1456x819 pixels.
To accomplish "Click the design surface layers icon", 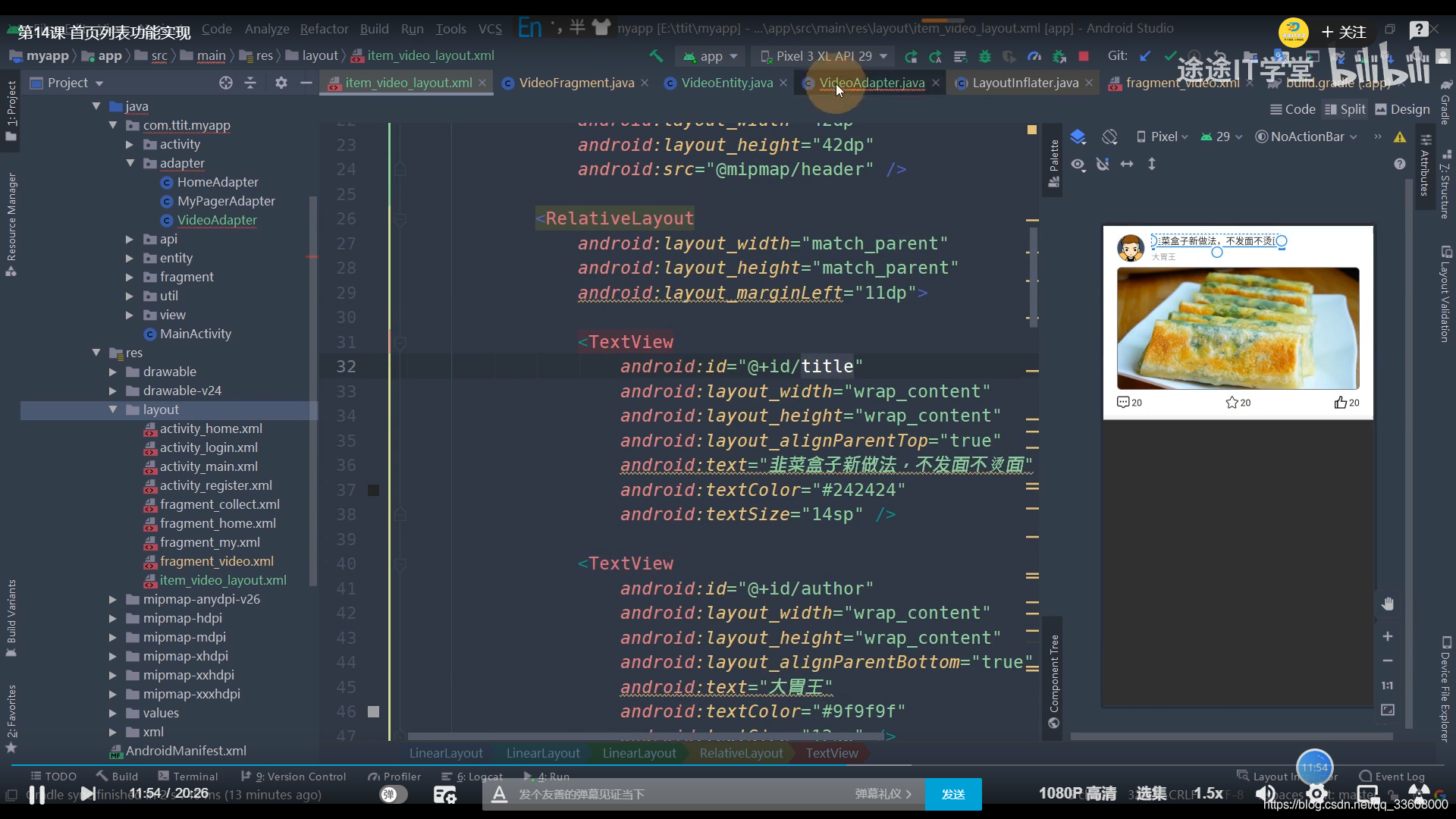I will click(x=1078, y=136).
